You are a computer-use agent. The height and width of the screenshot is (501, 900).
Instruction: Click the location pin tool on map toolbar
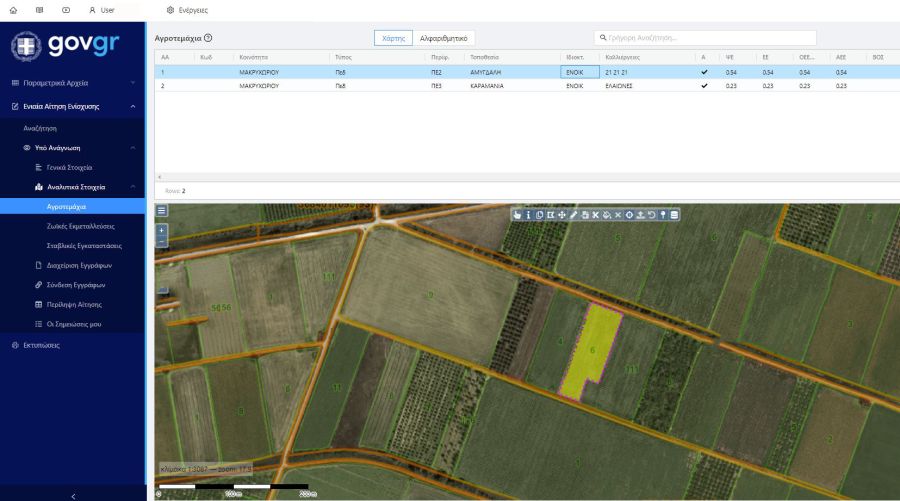click(x=663, y=215)
